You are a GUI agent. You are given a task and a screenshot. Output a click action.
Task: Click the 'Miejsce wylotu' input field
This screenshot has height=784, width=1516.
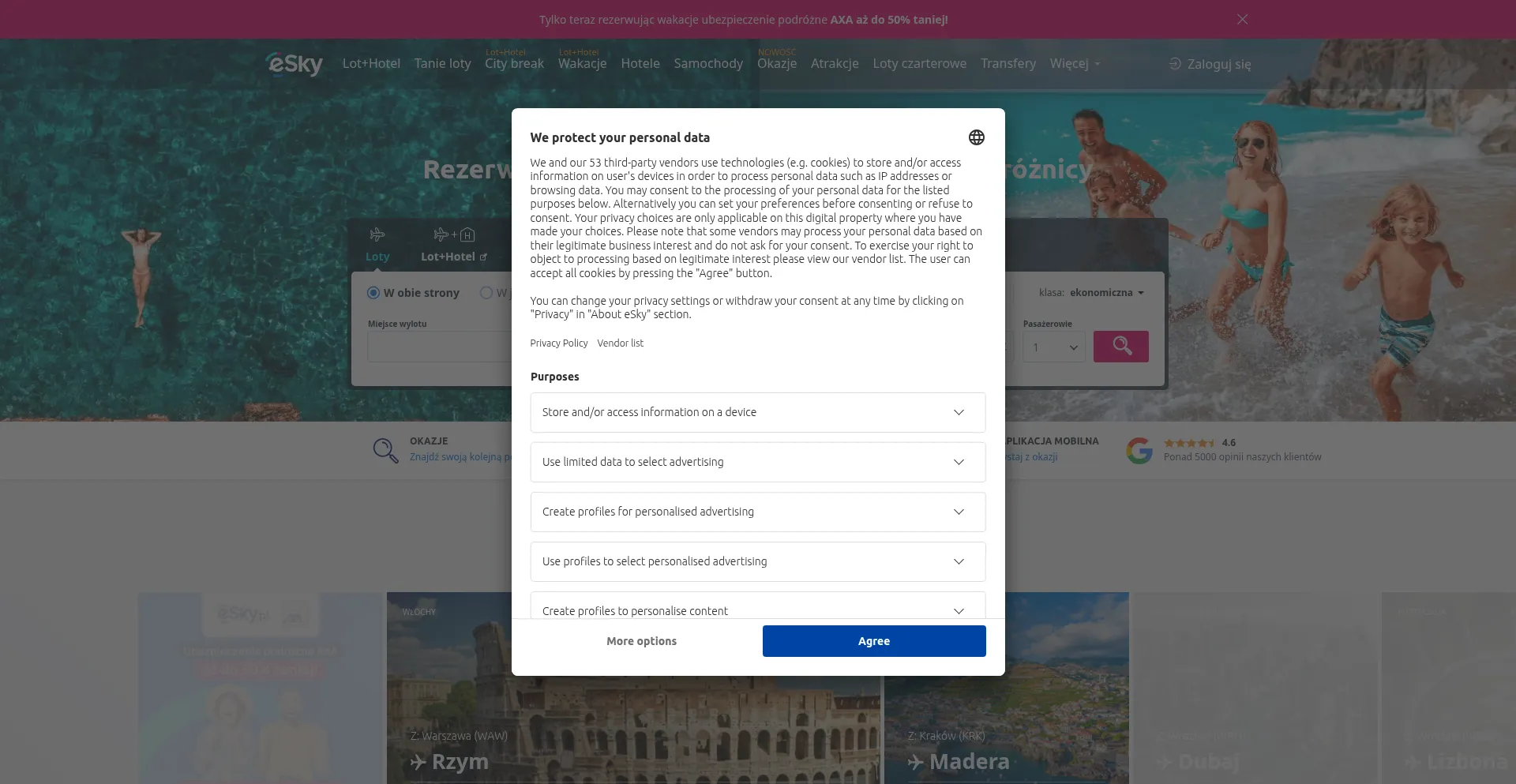tap(439, 347)
